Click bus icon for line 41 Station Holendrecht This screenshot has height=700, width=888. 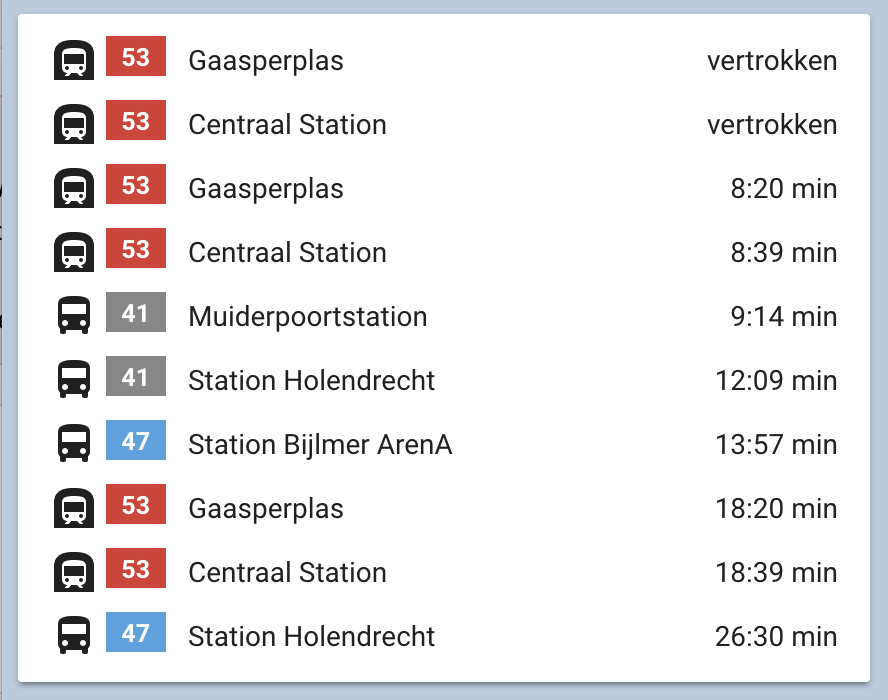pyautogui.click(x=73, y=380)
